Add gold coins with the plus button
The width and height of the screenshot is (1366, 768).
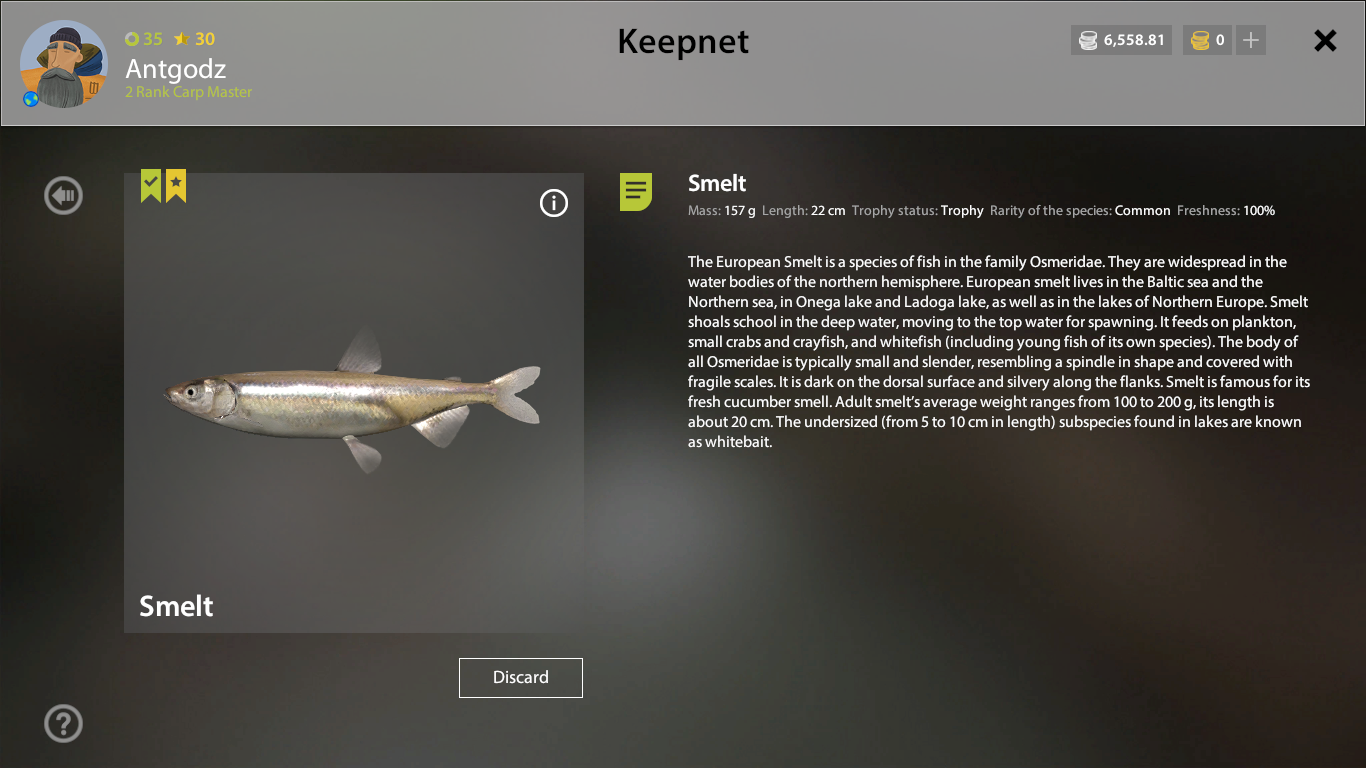1251,41
